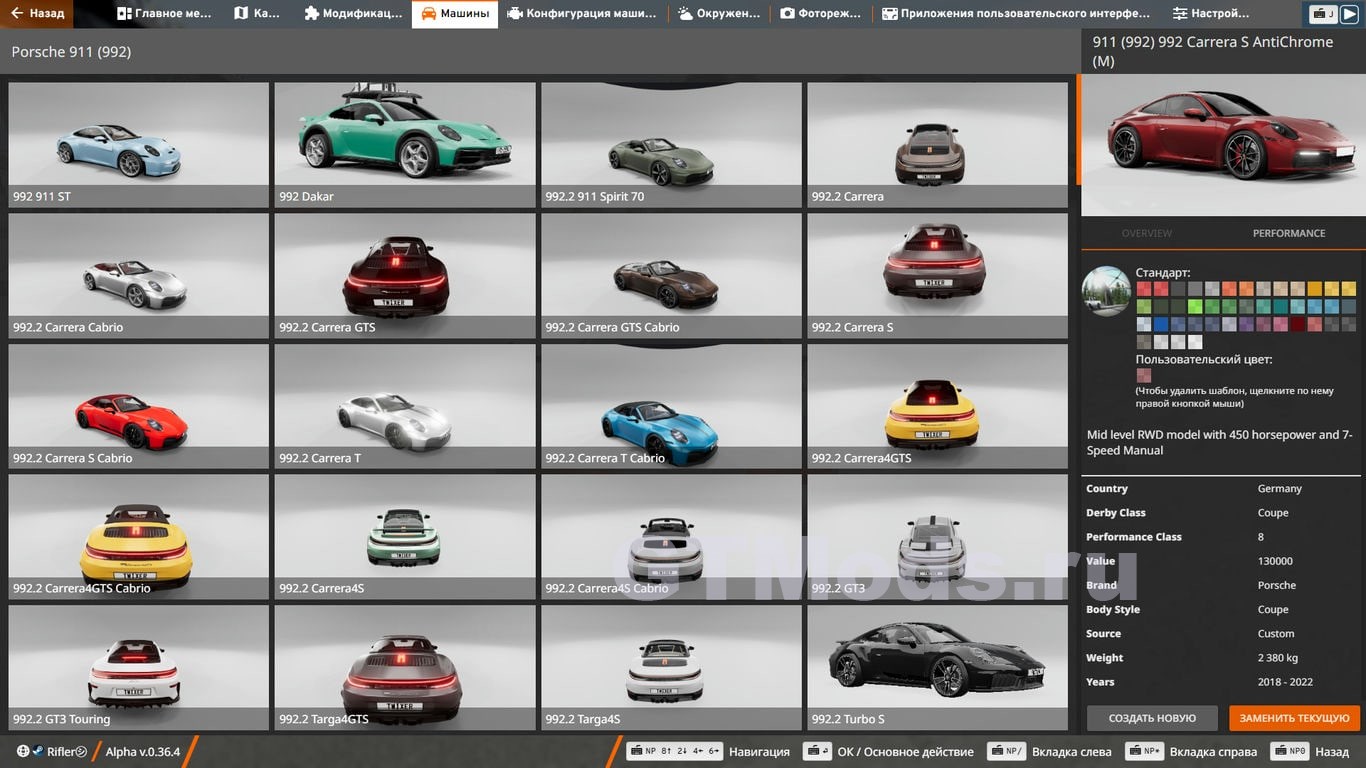The height and width of the screenshot is (768, 1366).
Task: Select the Машины tab
Action: [x=455, y=14]
